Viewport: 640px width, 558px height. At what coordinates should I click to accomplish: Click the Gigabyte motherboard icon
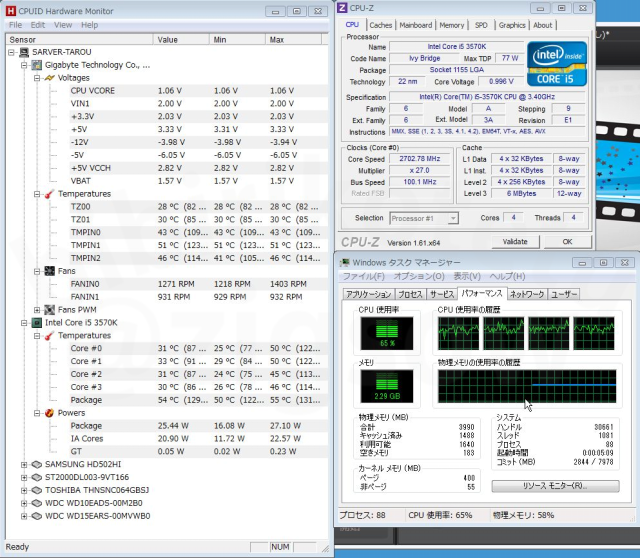coord(36,64)
